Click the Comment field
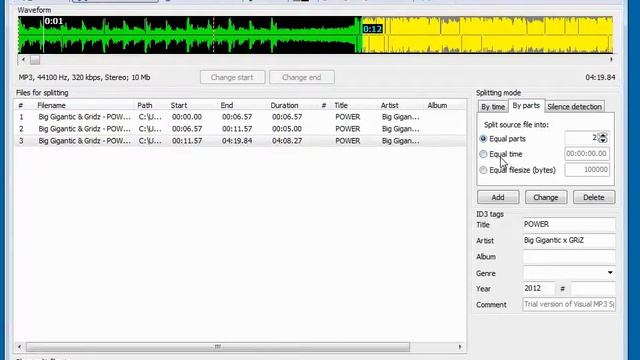The height and width of the screenshot is (360, 640). click(x=569, y=304)
